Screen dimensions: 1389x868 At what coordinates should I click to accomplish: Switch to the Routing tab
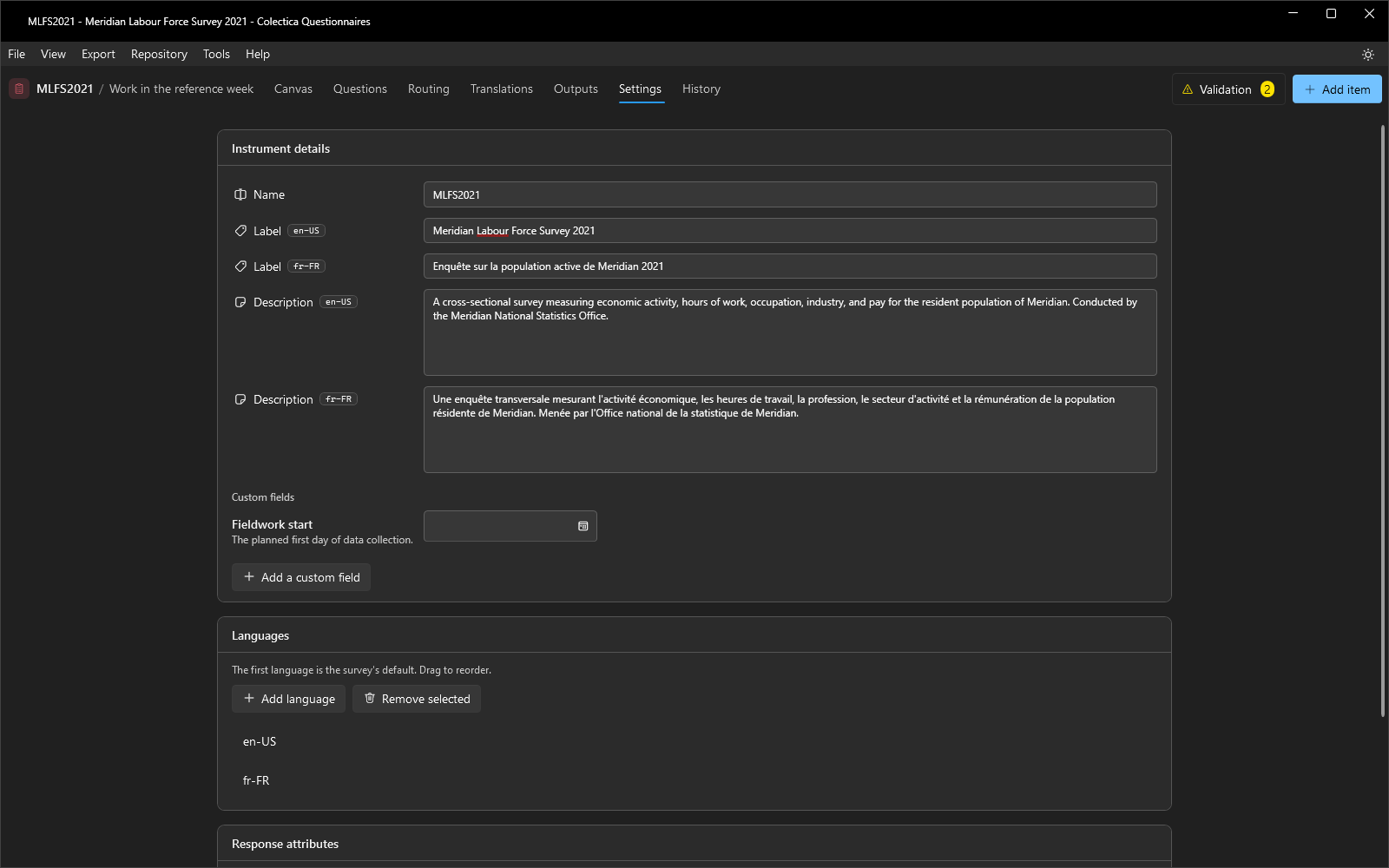pos(429,89)
